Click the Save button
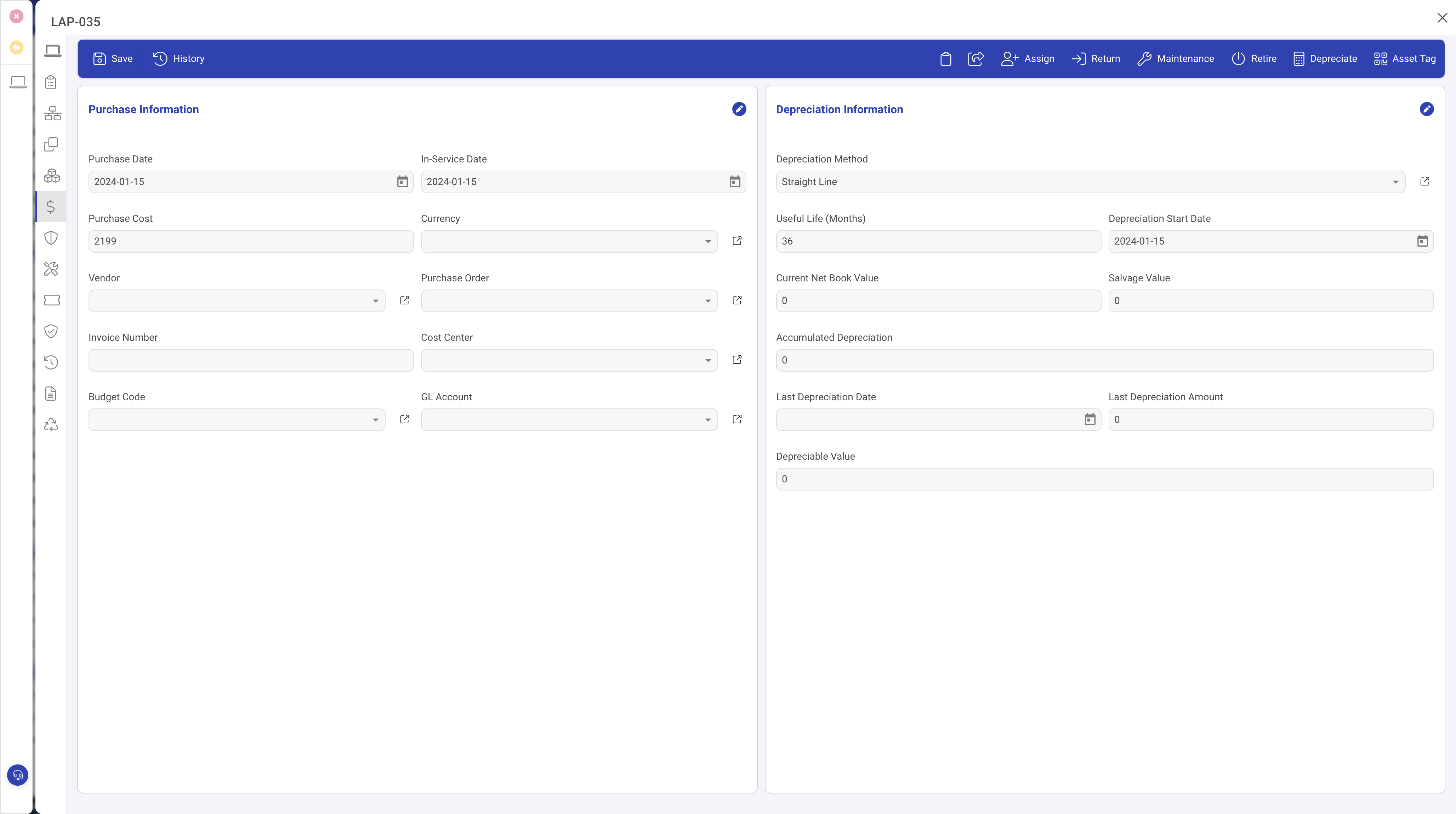The height and width of the screenshot is (814, 1456). point(113,58)
